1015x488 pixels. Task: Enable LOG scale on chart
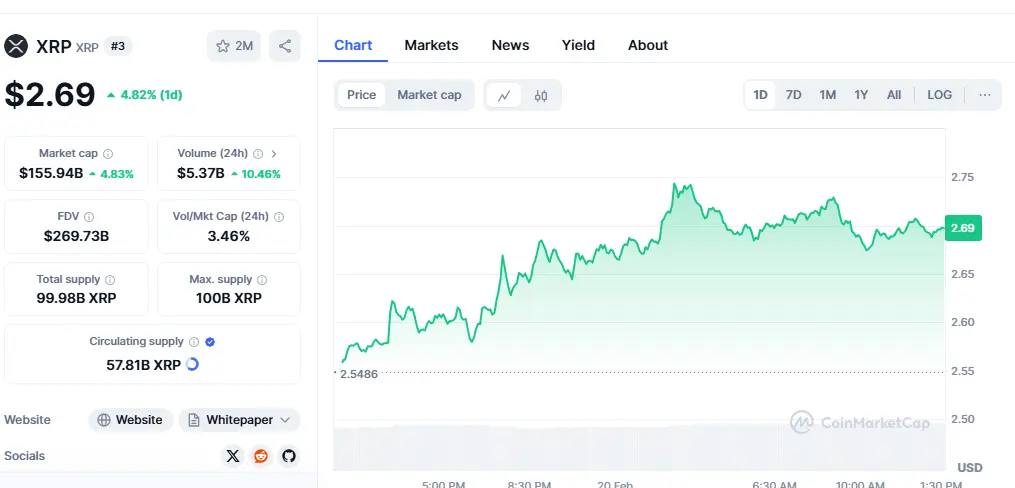click(x=939, y=95)
